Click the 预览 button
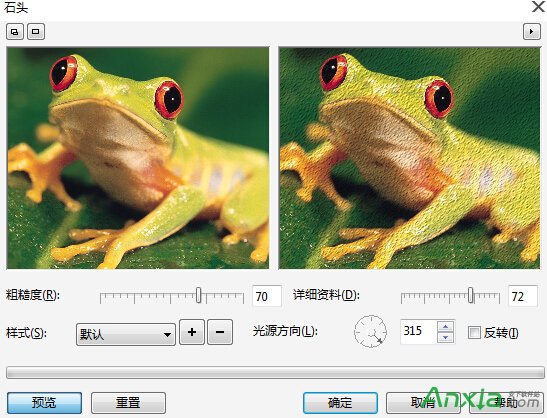 tap(44, 403)
